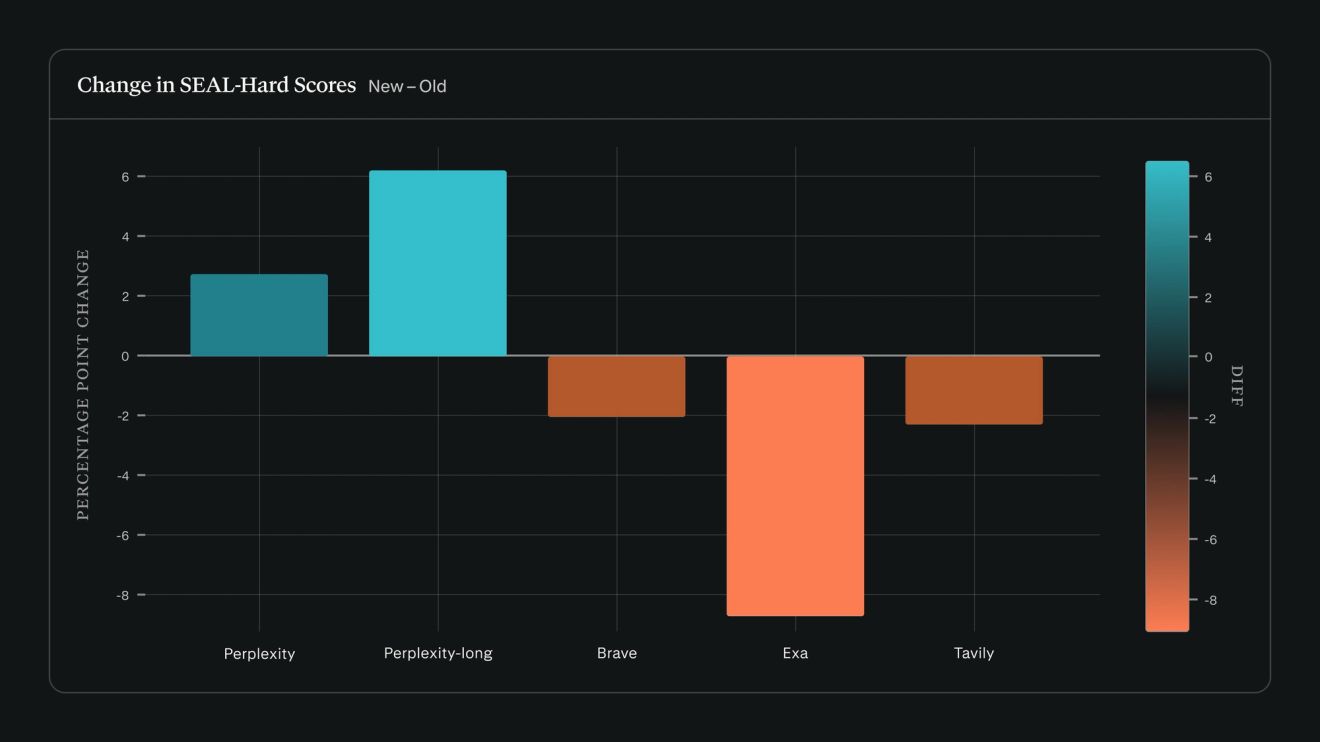1320x742 pixels.
Task: Click the chart title Change in SEAL-Hard Scores
Action: (x=216, y=85)
